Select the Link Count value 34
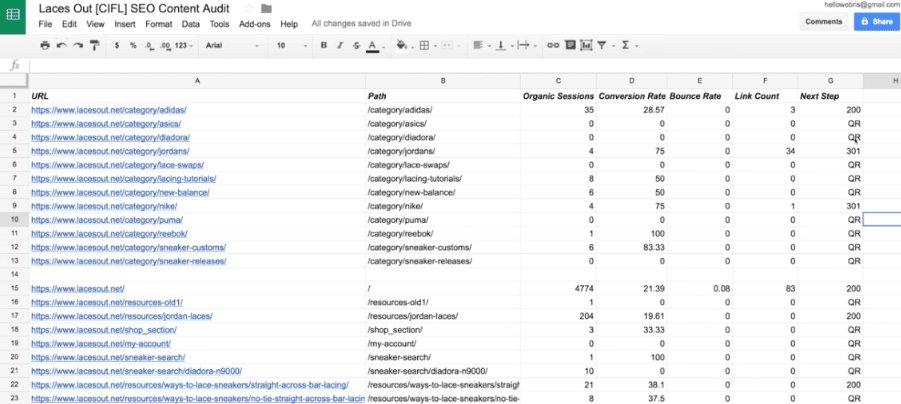 [764, 151]
